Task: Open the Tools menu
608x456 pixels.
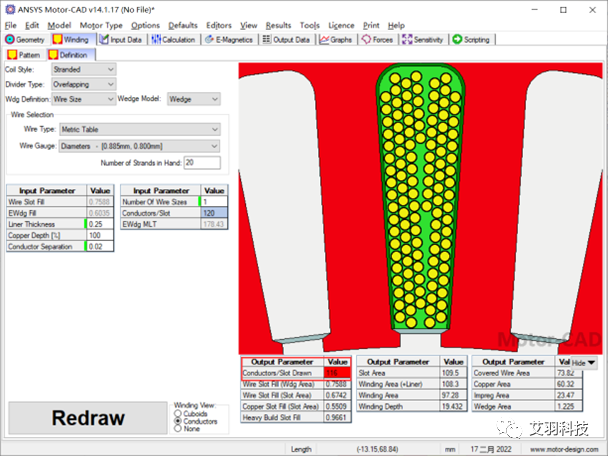Action: [x=310, y=26]
